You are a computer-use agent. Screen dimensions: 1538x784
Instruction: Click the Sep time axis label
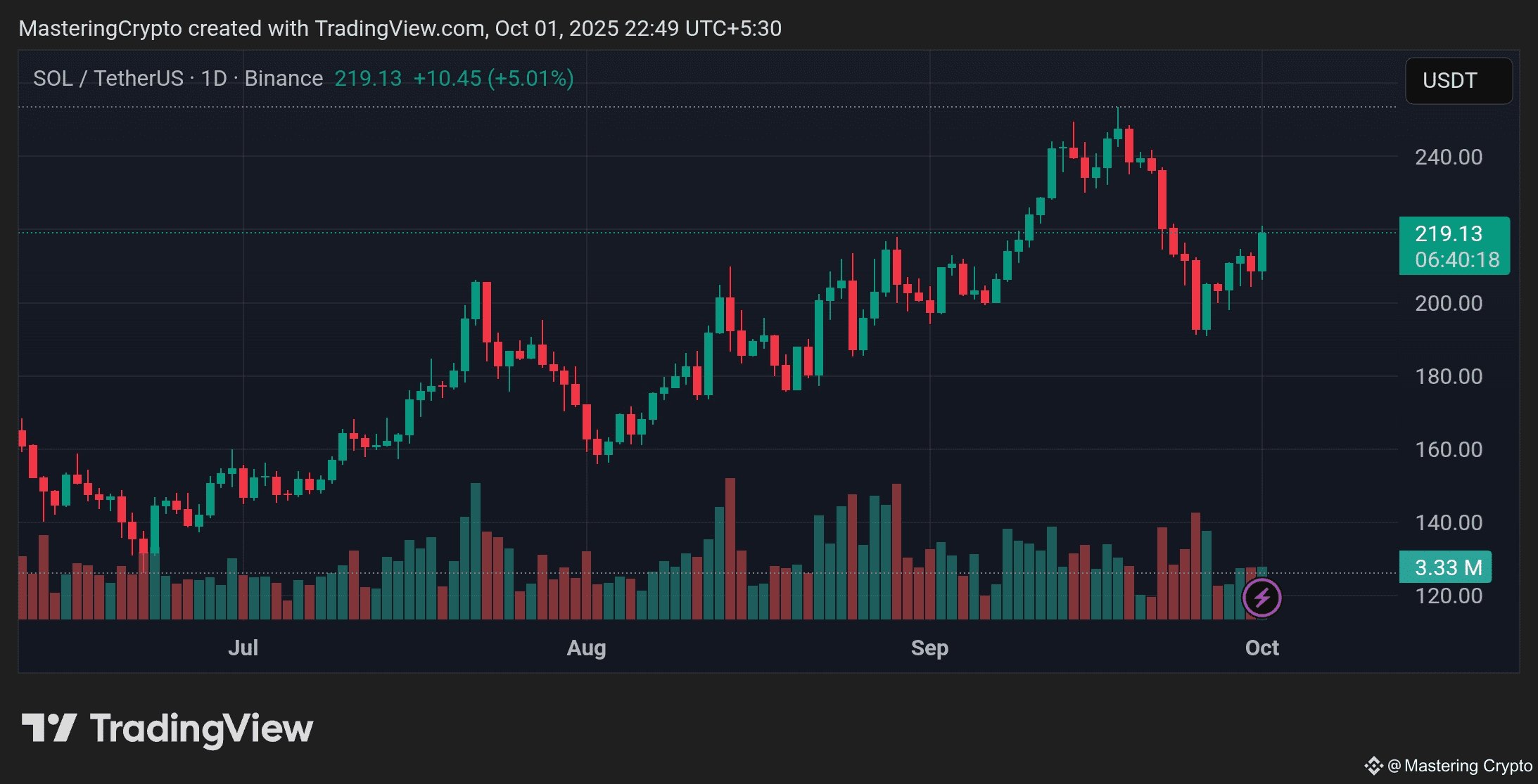tap(929, 648)
